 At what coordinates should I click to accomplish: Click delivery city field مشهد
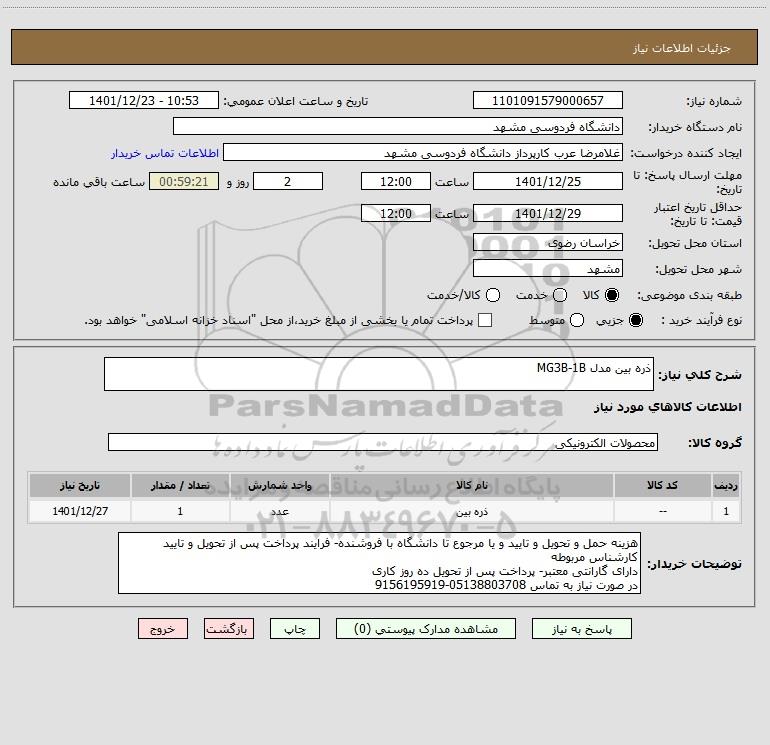click(x=548, y=268)
